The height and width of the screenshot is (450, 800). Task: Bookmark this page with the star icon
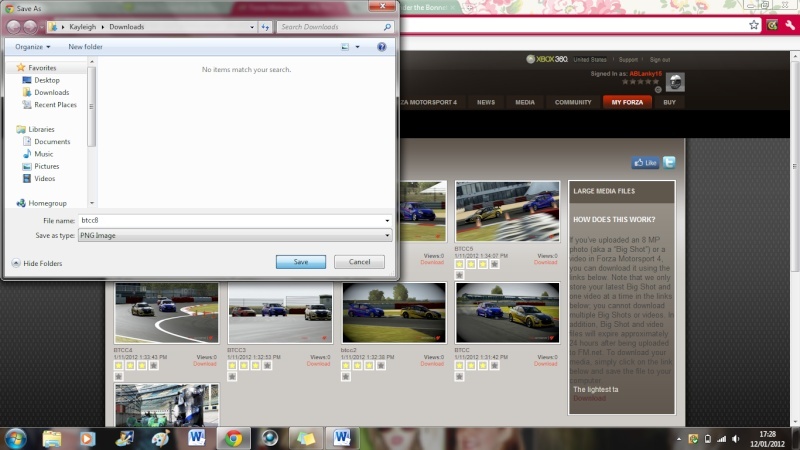pyautogui.click(x=754, y=25)
